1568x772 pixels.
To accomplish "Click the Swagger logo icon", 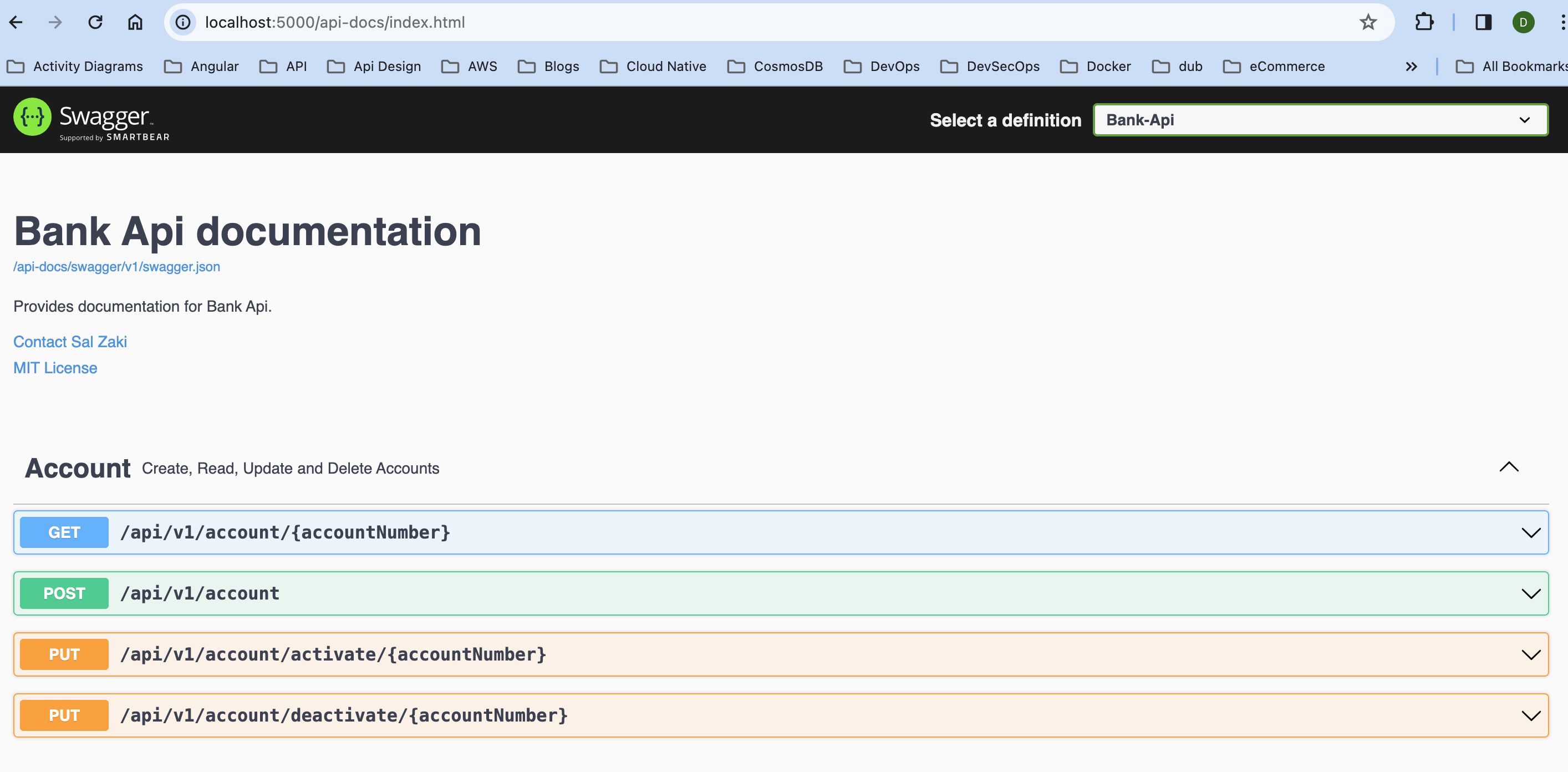I will tap(32, 117).
